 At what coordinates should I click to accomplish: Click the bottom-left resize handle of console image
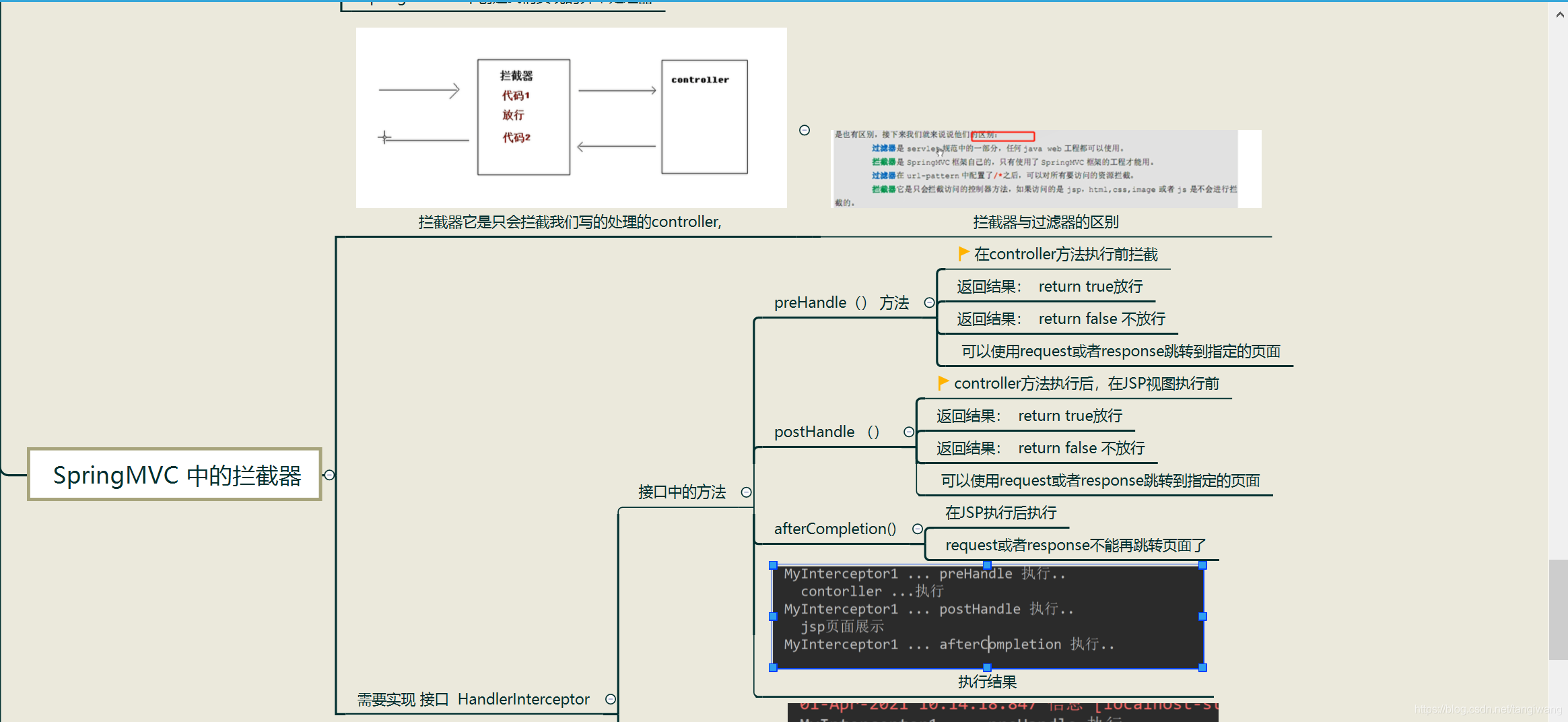773,667
